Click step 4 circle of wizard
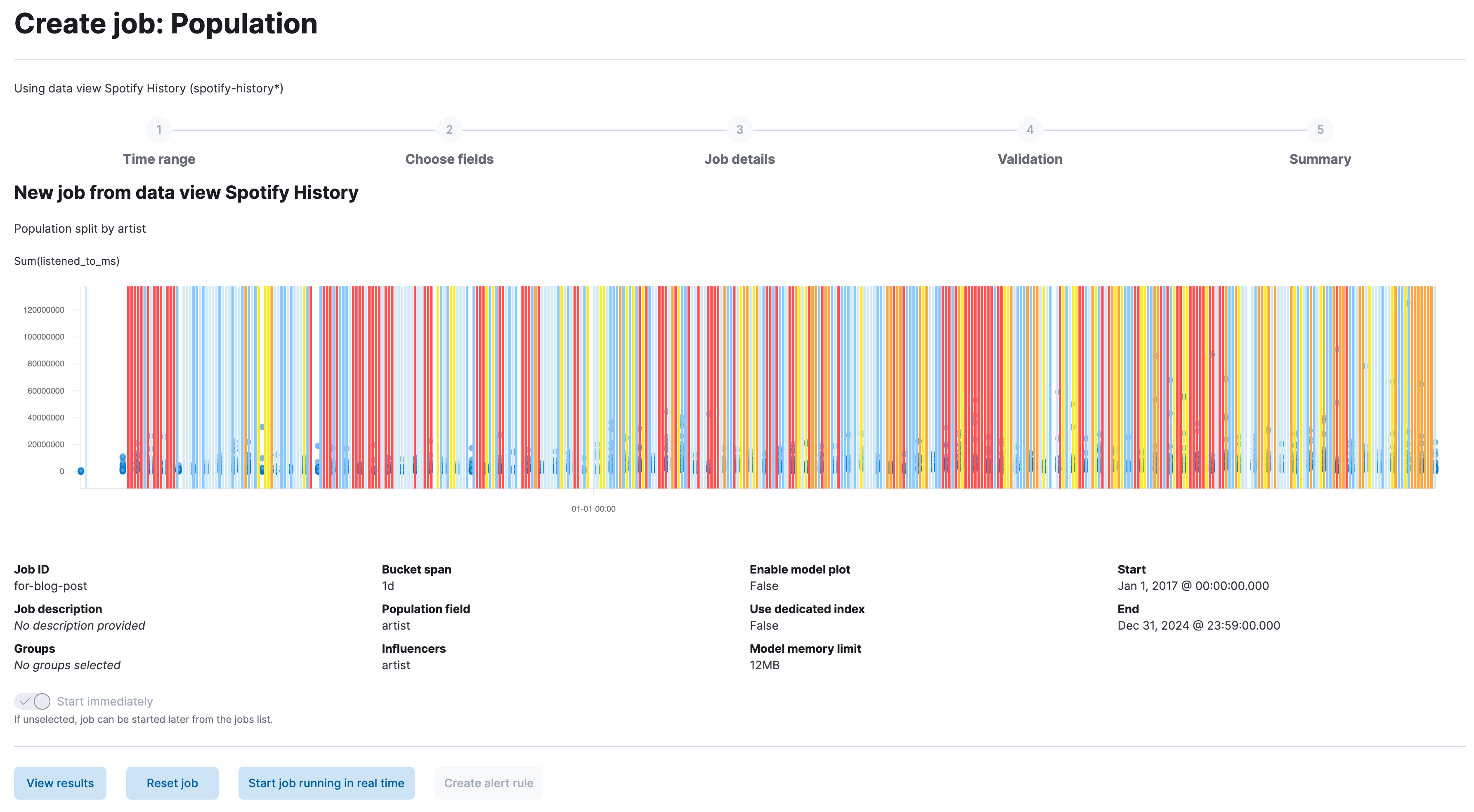 coord(1030,130)
